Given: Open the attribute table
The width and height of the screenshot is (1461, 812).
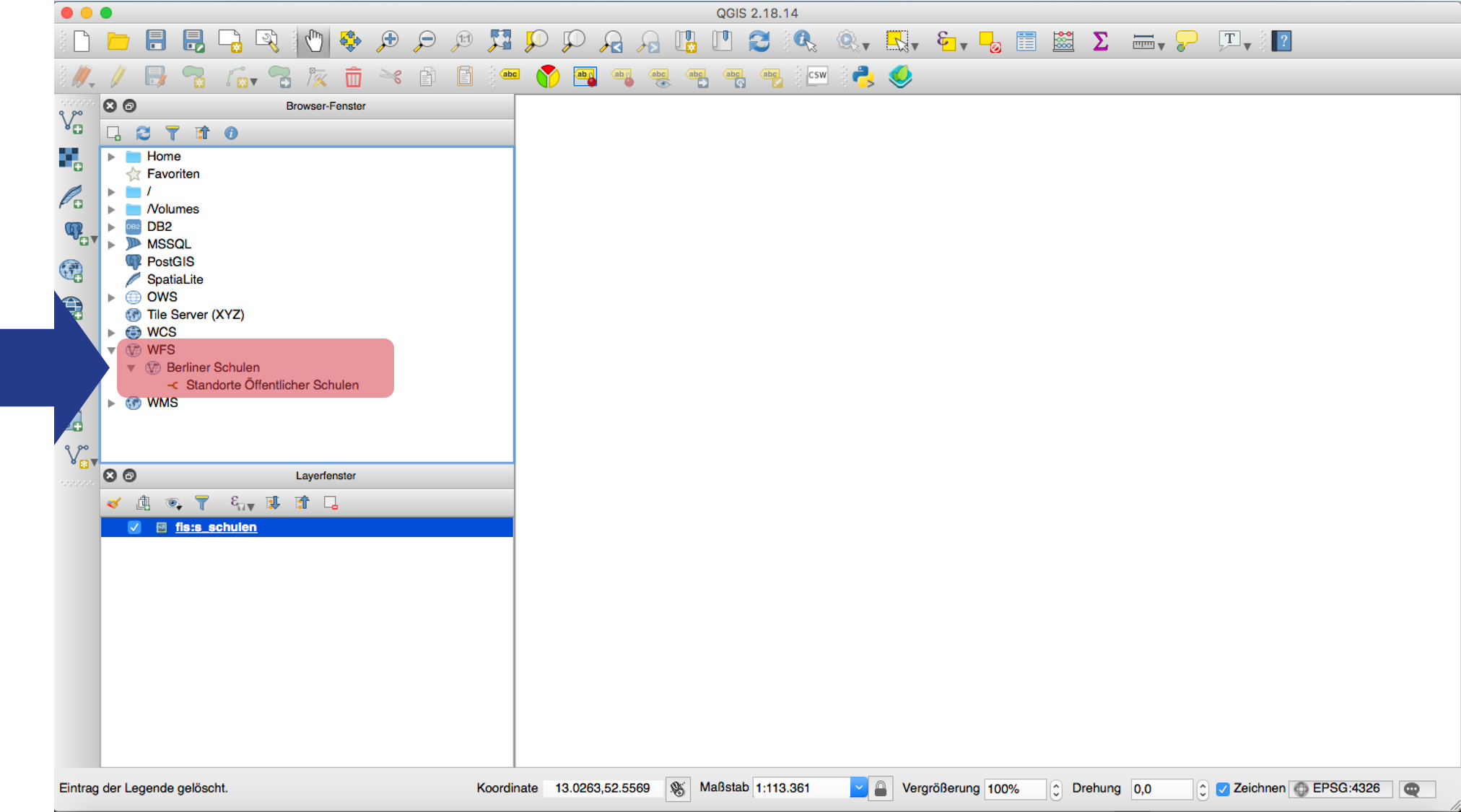Looking at the screenshot, I should point(1026,41).
